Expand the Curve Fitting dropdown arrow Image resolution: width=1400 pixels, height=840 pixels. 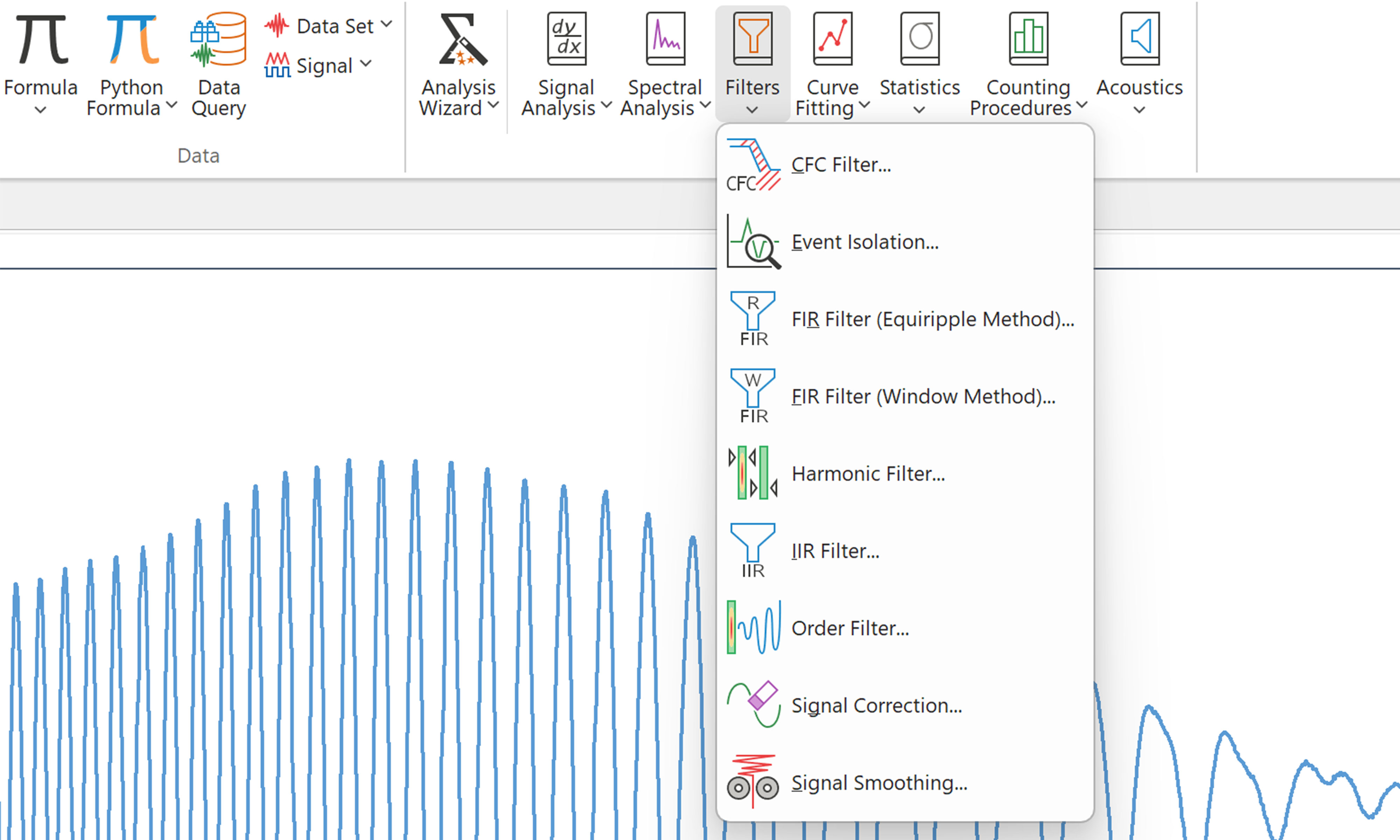point(864,105)
